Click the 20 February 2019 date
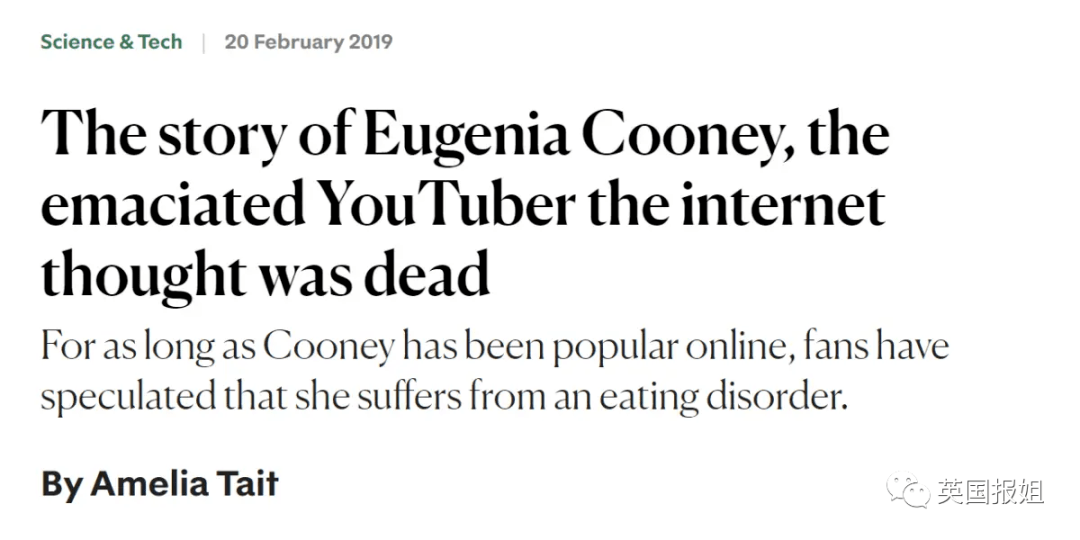Viewport: 1080px width, 540px height. [309, 42]
